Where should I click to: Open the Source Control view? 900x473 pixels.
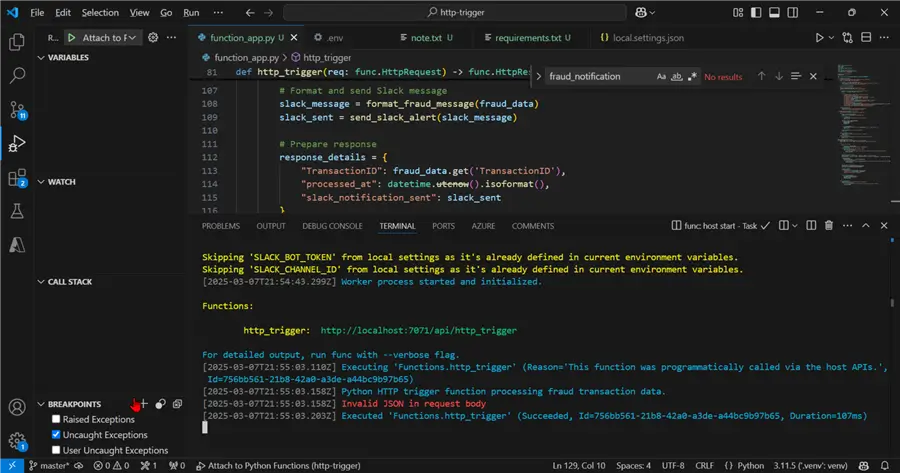(17, 110)
